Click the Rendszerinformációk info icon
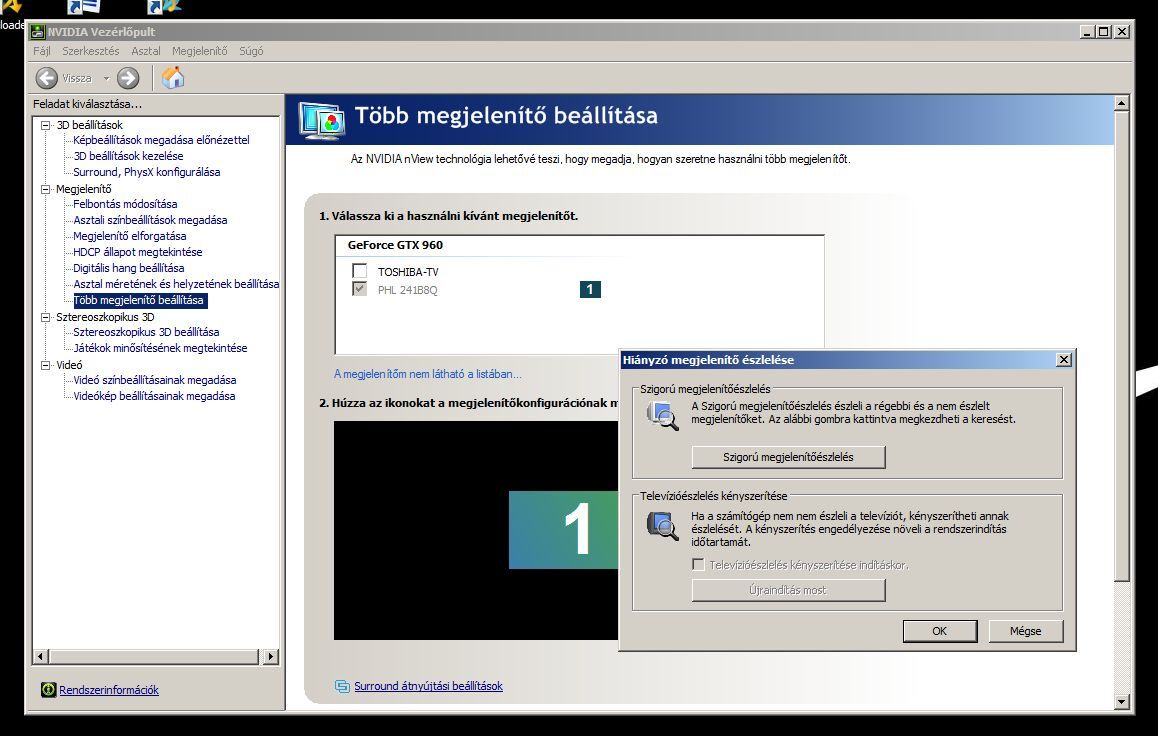The width and height of the screenshot is (1158, 736). [x=49, y=689]
